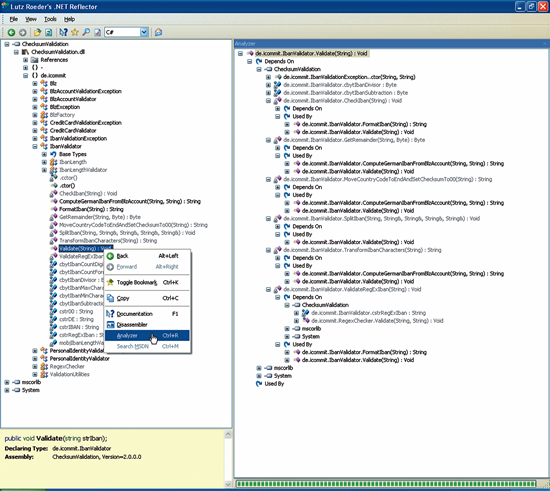Click 'CheckSumValidation, Version=2.0.0.0' assembly text
This screenshot has width=550, height=491.
97,457
